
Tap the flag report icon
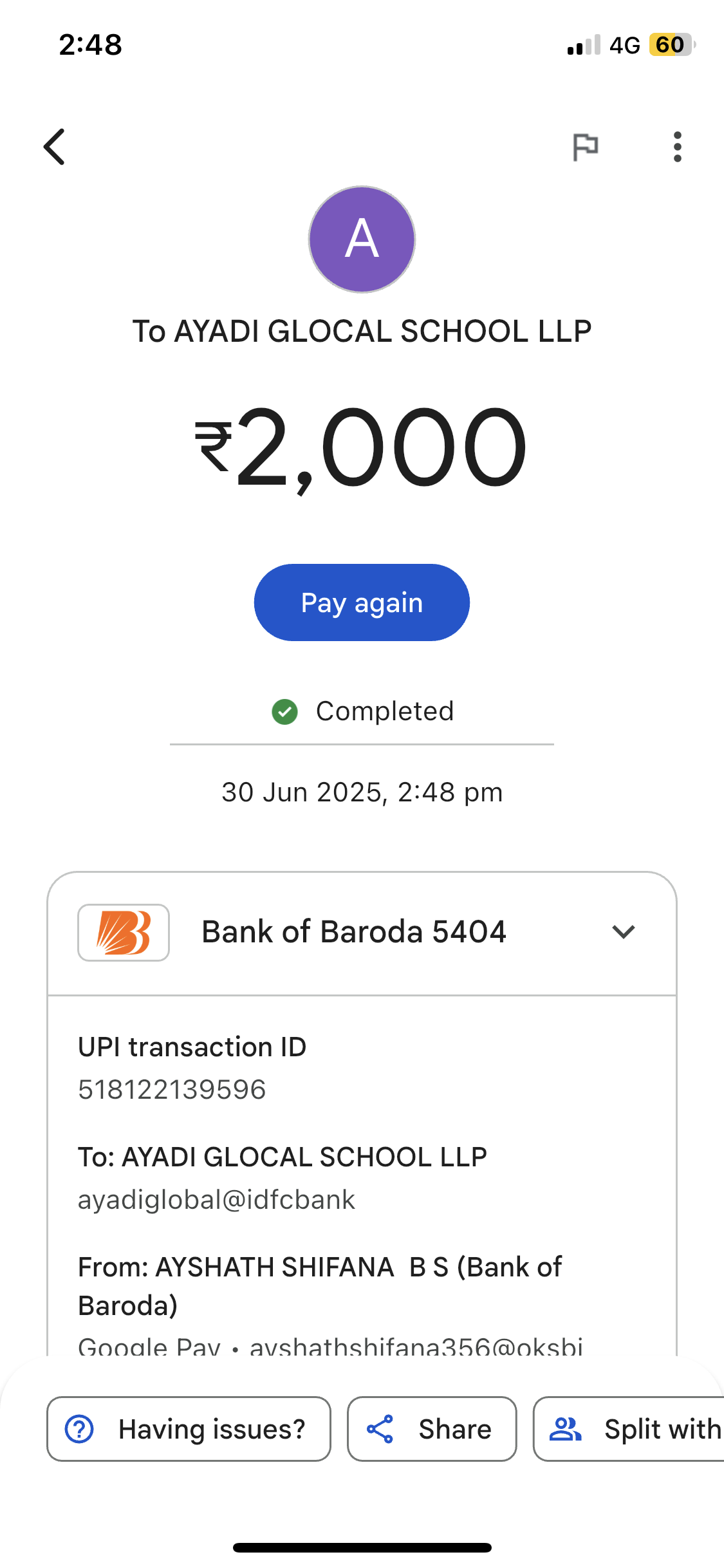click(x=585, y=147)
